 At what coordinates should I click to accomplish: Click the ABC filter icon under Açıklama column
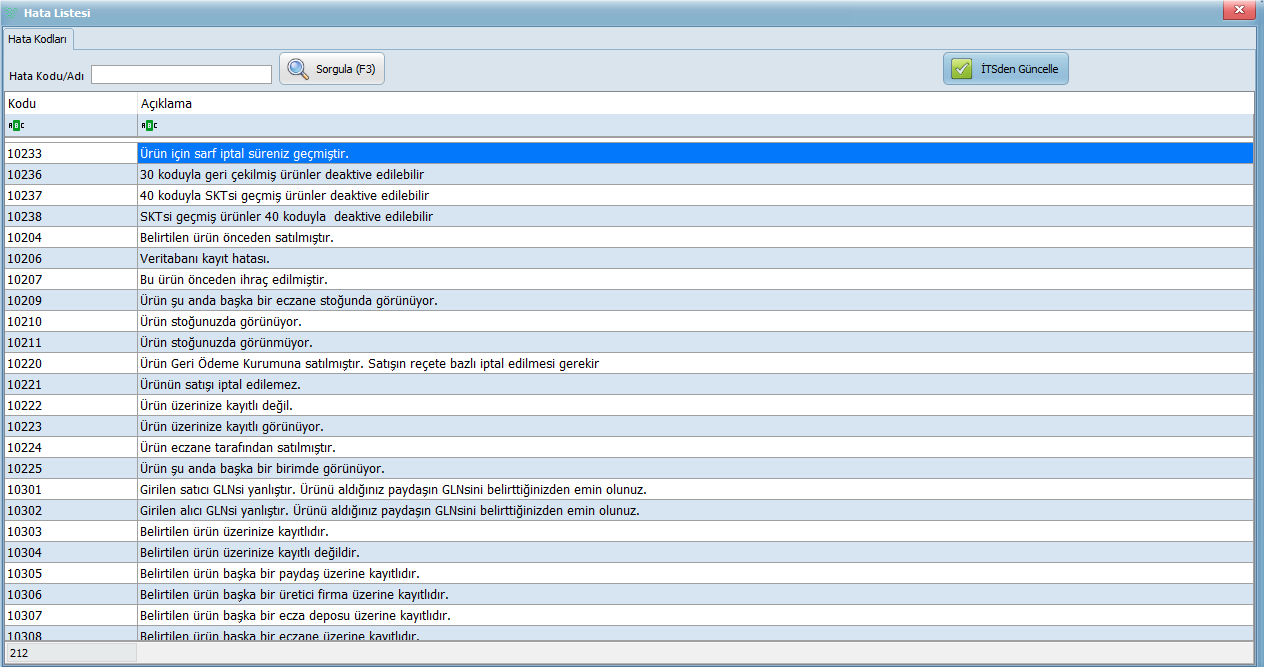click(x=149, y=125)
